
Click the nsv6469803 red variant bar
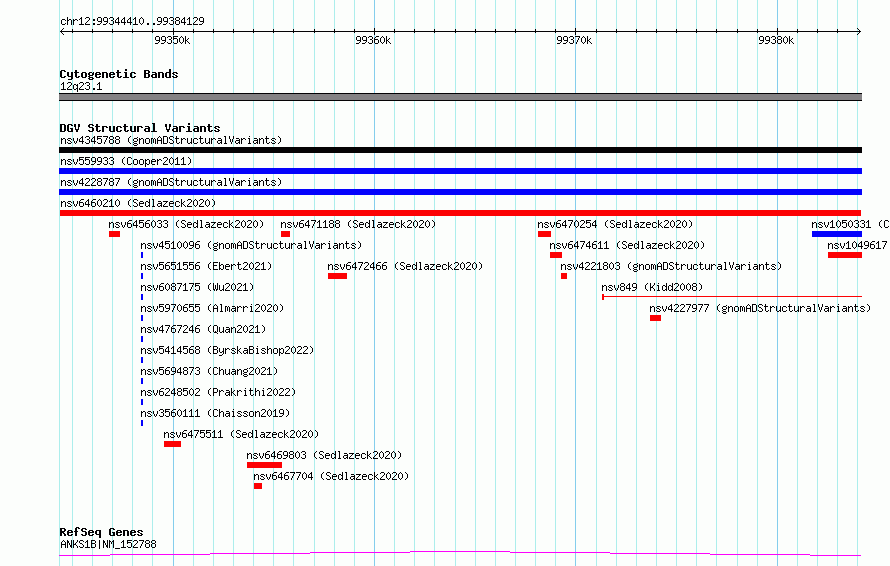coord(265,465)
